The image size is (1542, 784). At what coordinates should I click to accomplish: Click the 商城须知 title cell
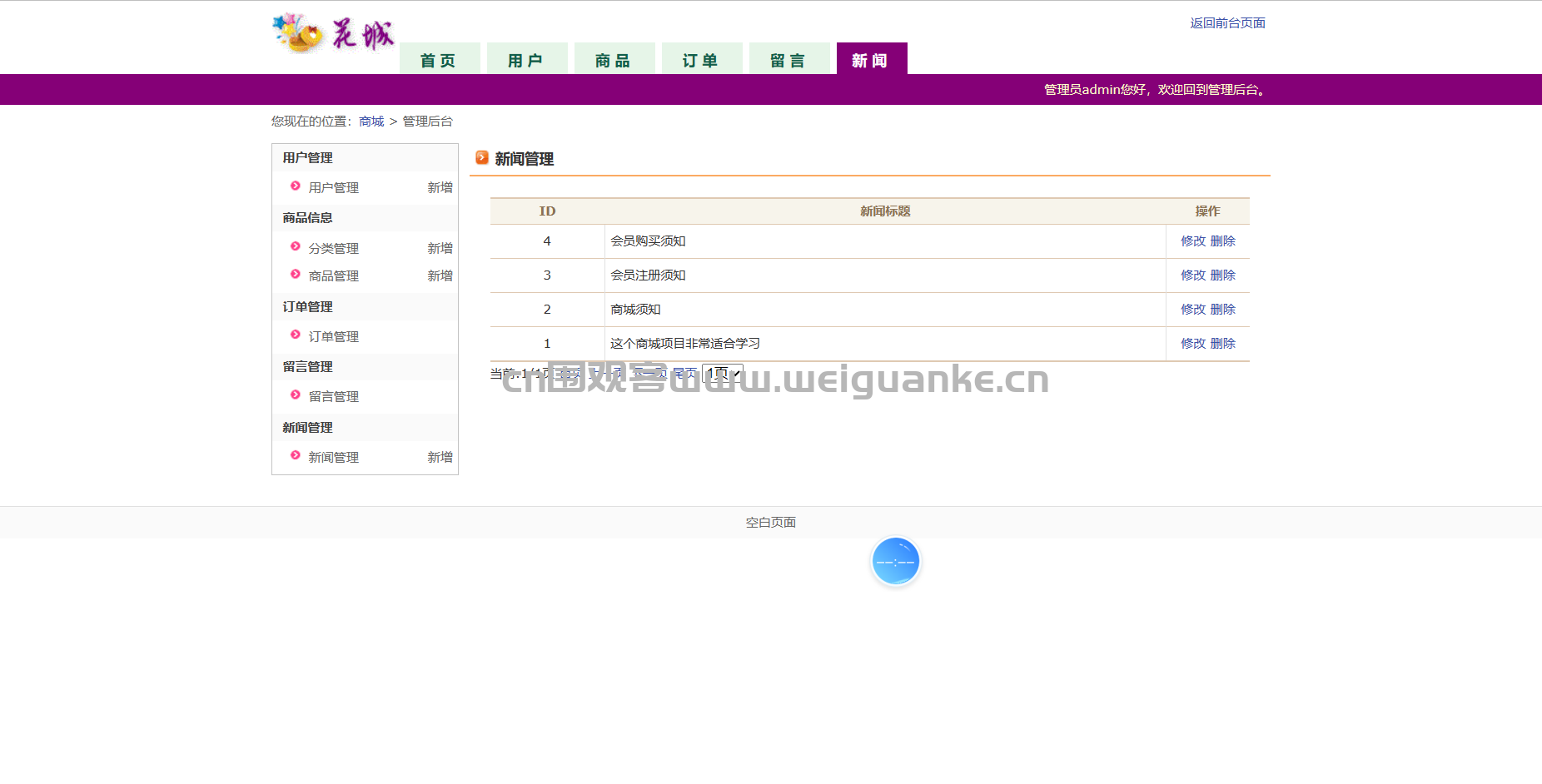coord(885,310)
